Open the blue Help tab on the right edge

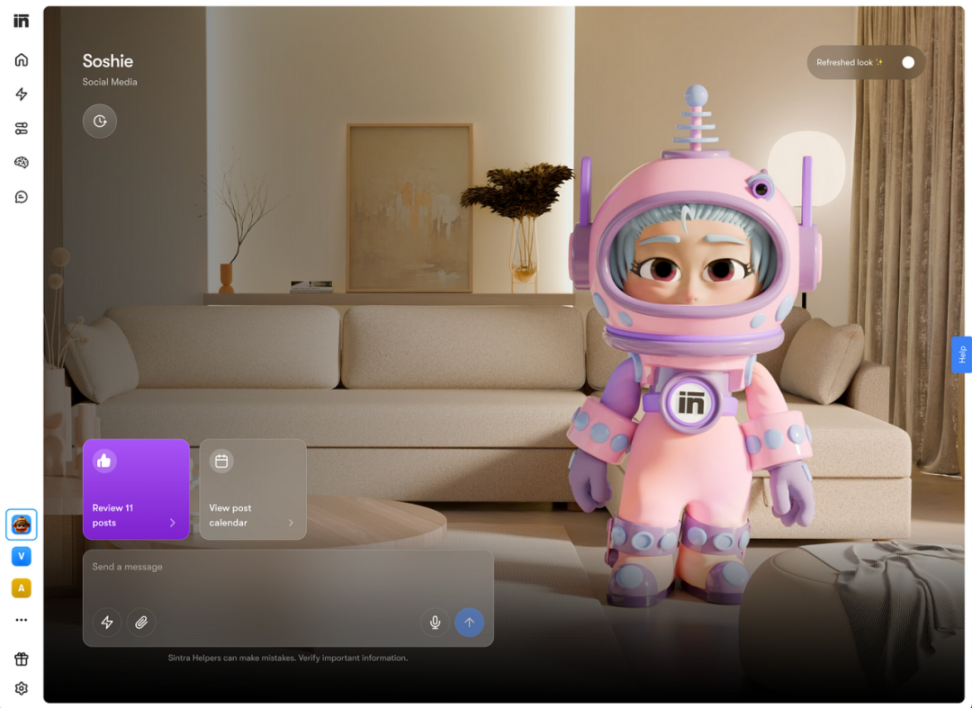coord(961,355)
